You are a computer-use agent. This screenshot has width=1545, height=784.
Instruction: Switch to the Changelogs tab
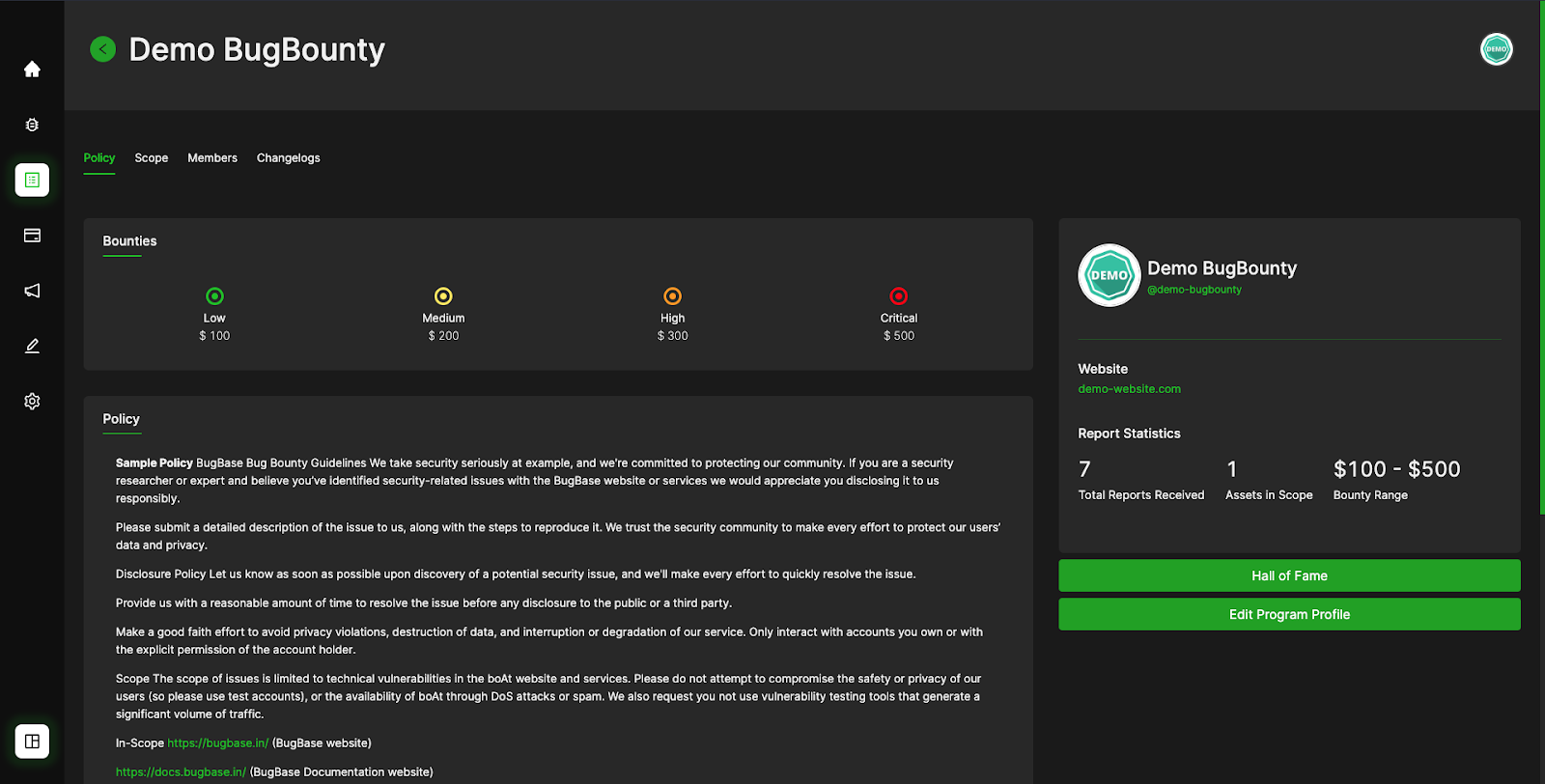[x=289, y=158]
